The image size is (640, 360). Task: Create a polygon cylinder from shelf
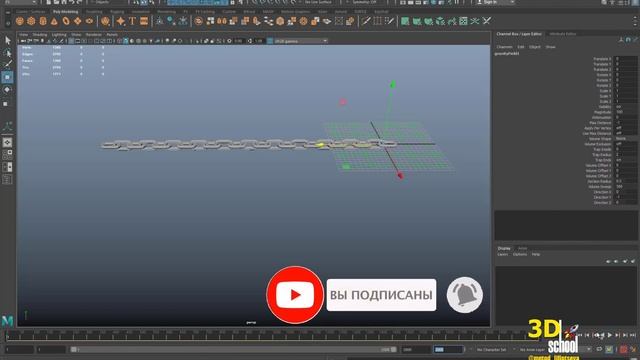42,21
